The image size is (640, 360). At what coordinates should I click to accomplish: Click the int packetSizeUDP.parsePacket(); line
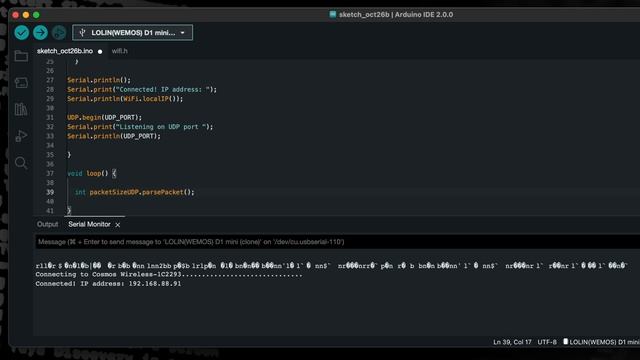click(135, 192)
